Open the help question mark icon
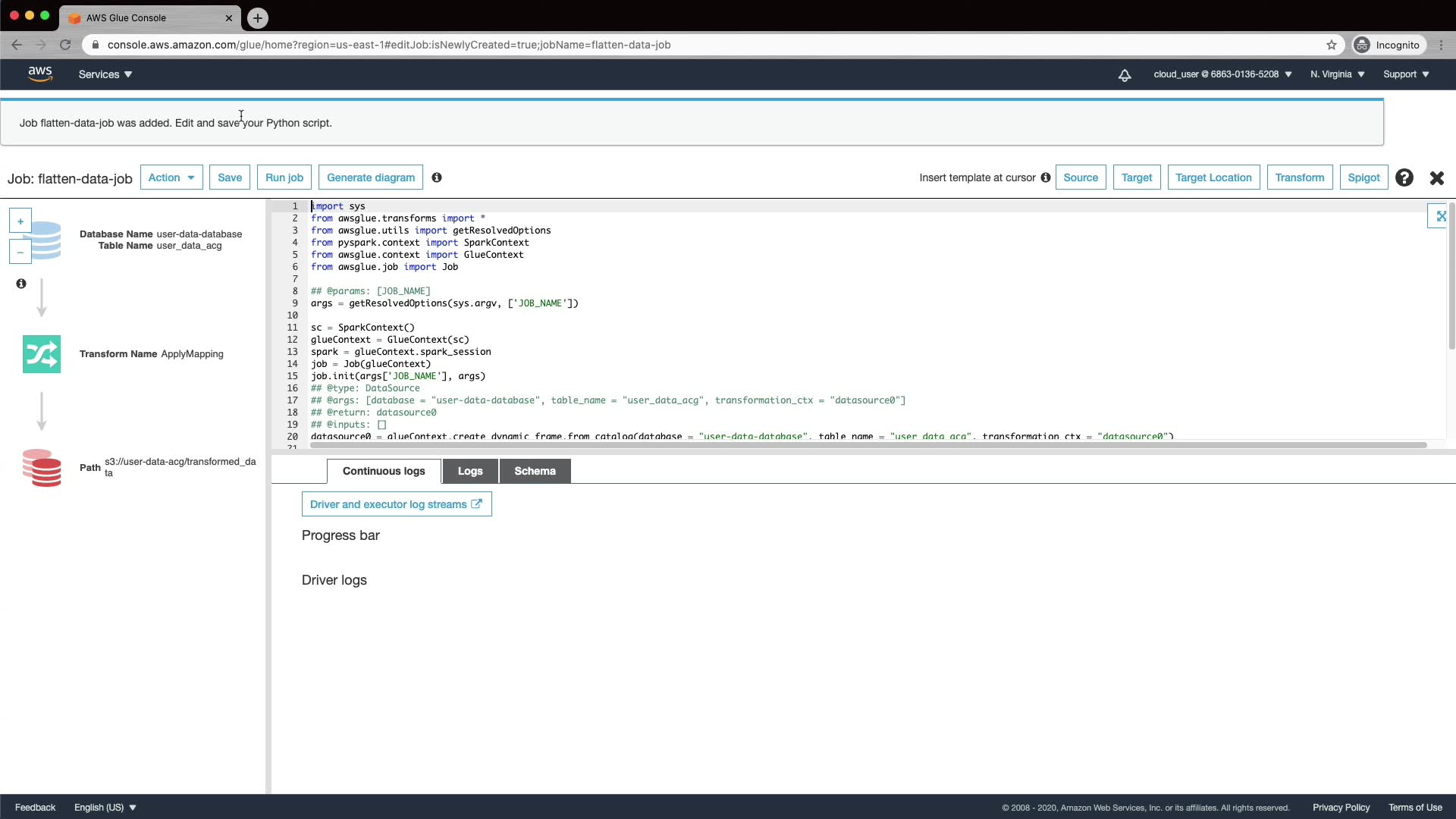The width and height of the screenshot is (1456, 819). click(1404, 177)
